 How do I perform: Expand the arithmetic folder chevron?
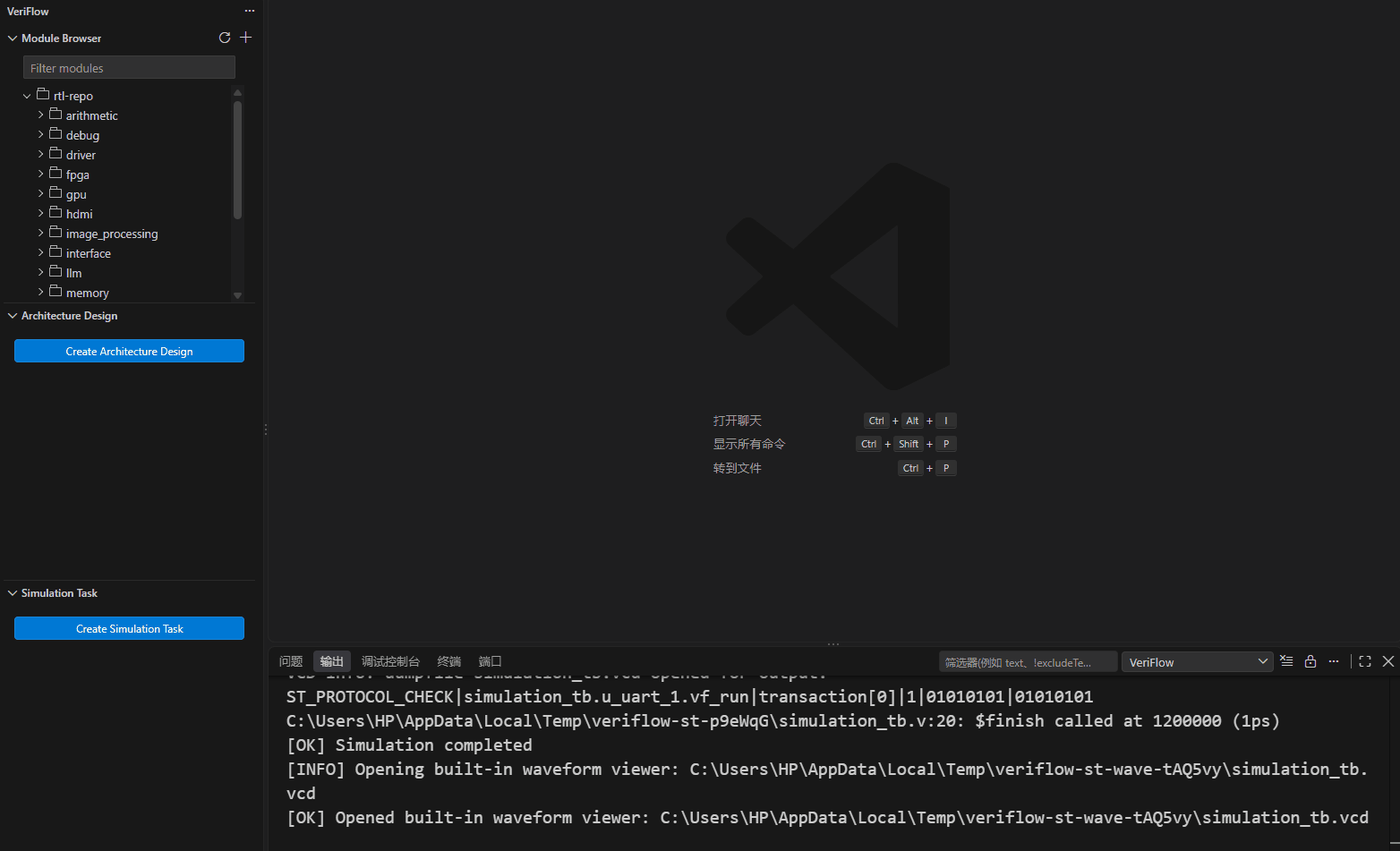coord(40,115)
